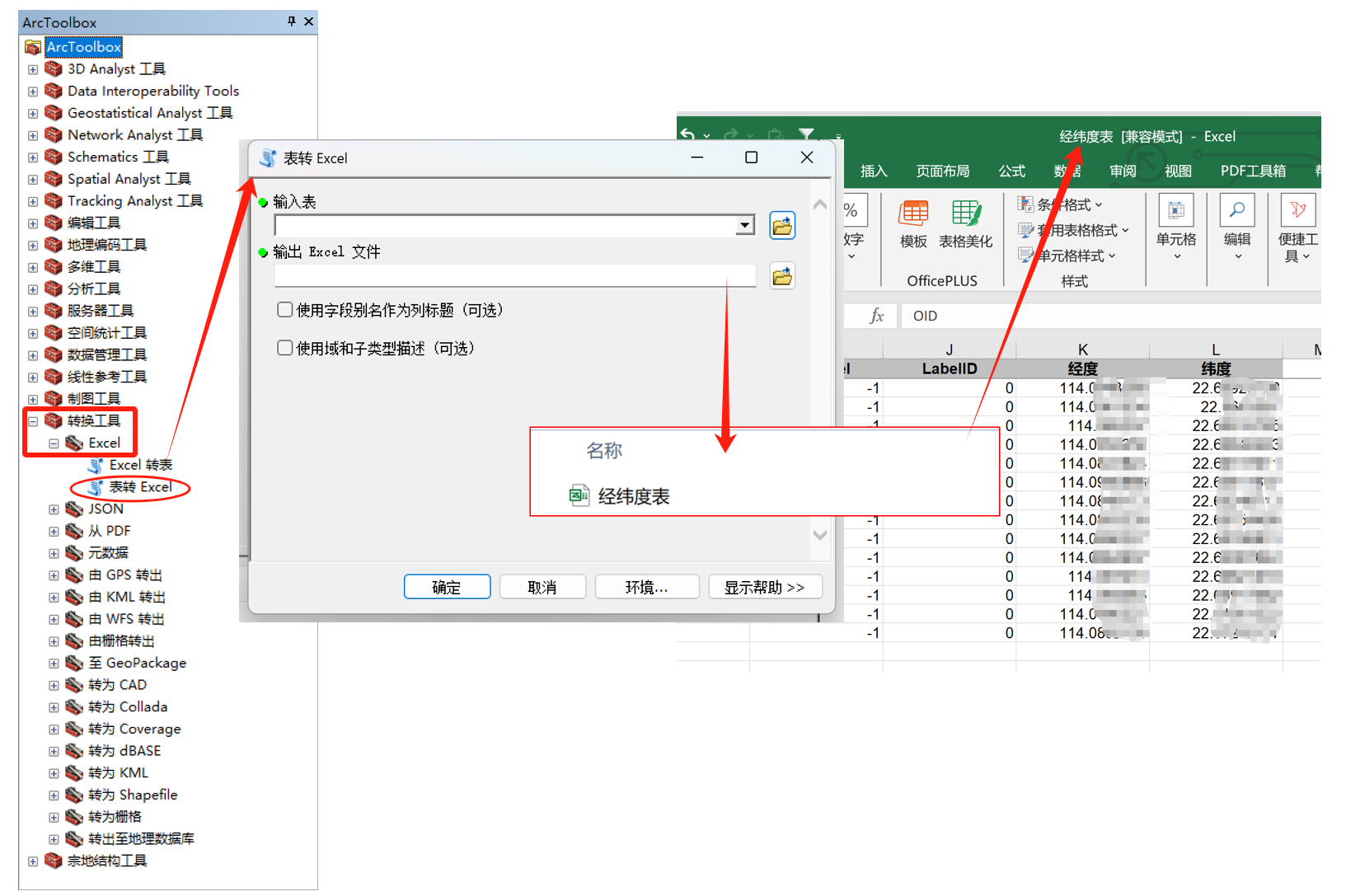
Task: Open 套用表格格式 in Excel ribbon
Action: (x=1073, y=230)
